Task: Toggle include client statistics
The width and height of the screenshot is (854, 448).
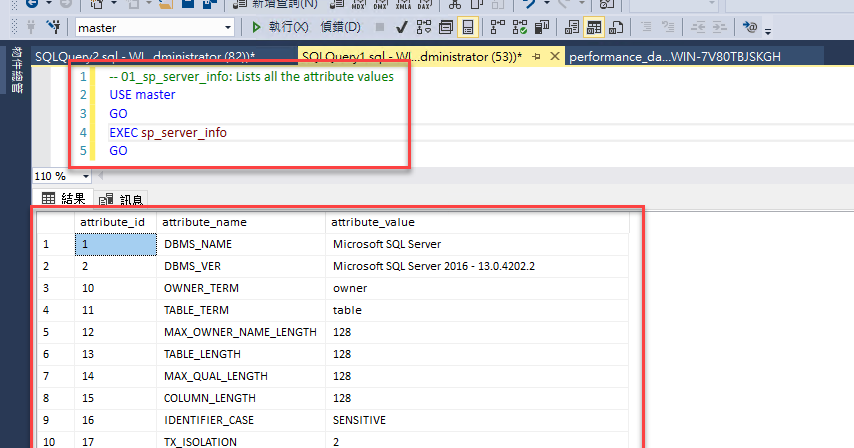Action: [541, 27]
